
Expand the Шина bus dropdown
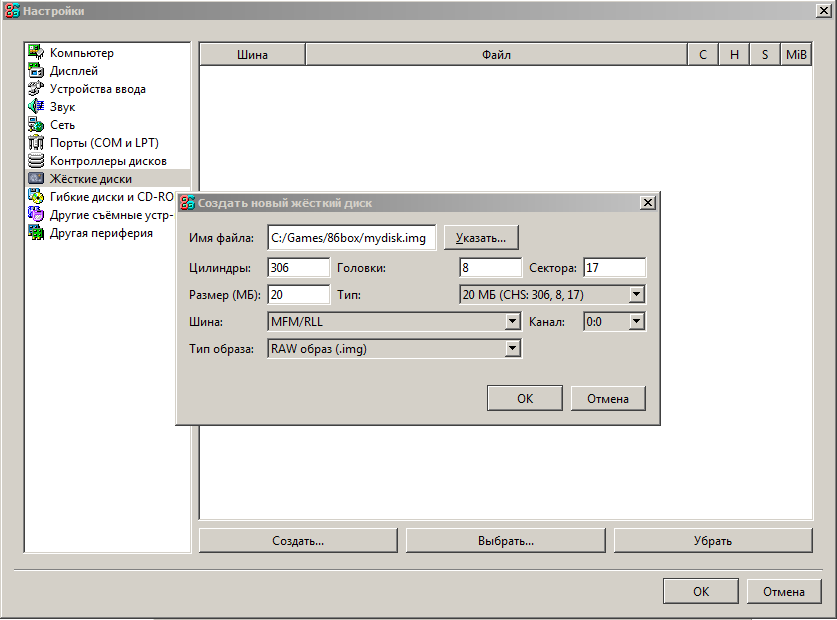click(394, 321)
